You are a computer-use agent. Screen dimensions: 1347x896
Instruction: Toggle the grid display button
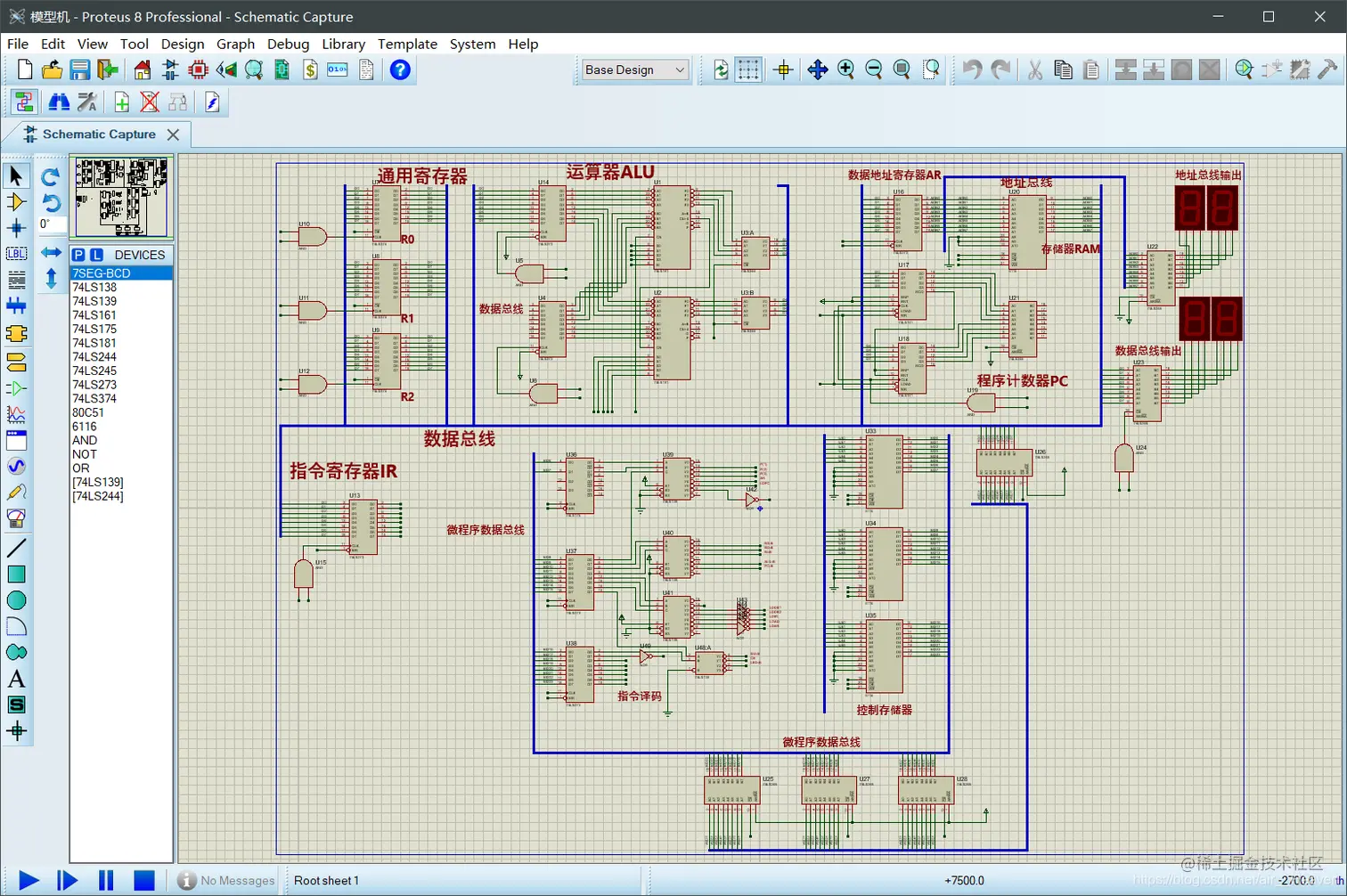pyautogui.click(x=748, y=69)
